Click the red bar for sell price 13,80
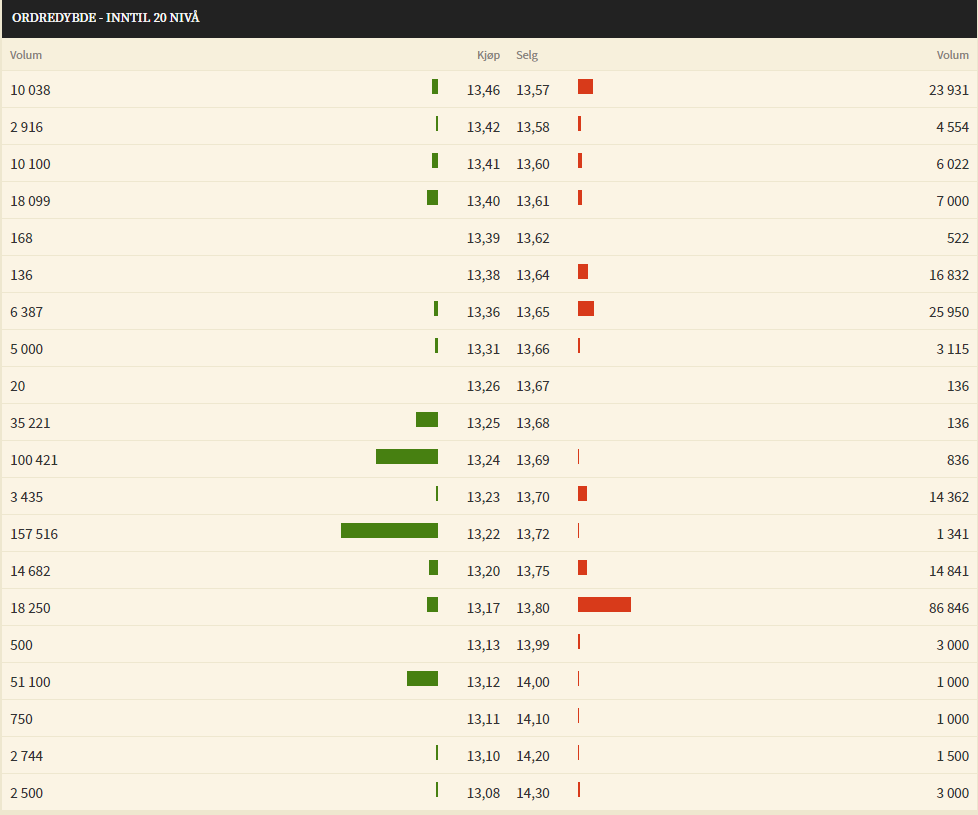Viewport: 978px width, 815px height. 604,604
